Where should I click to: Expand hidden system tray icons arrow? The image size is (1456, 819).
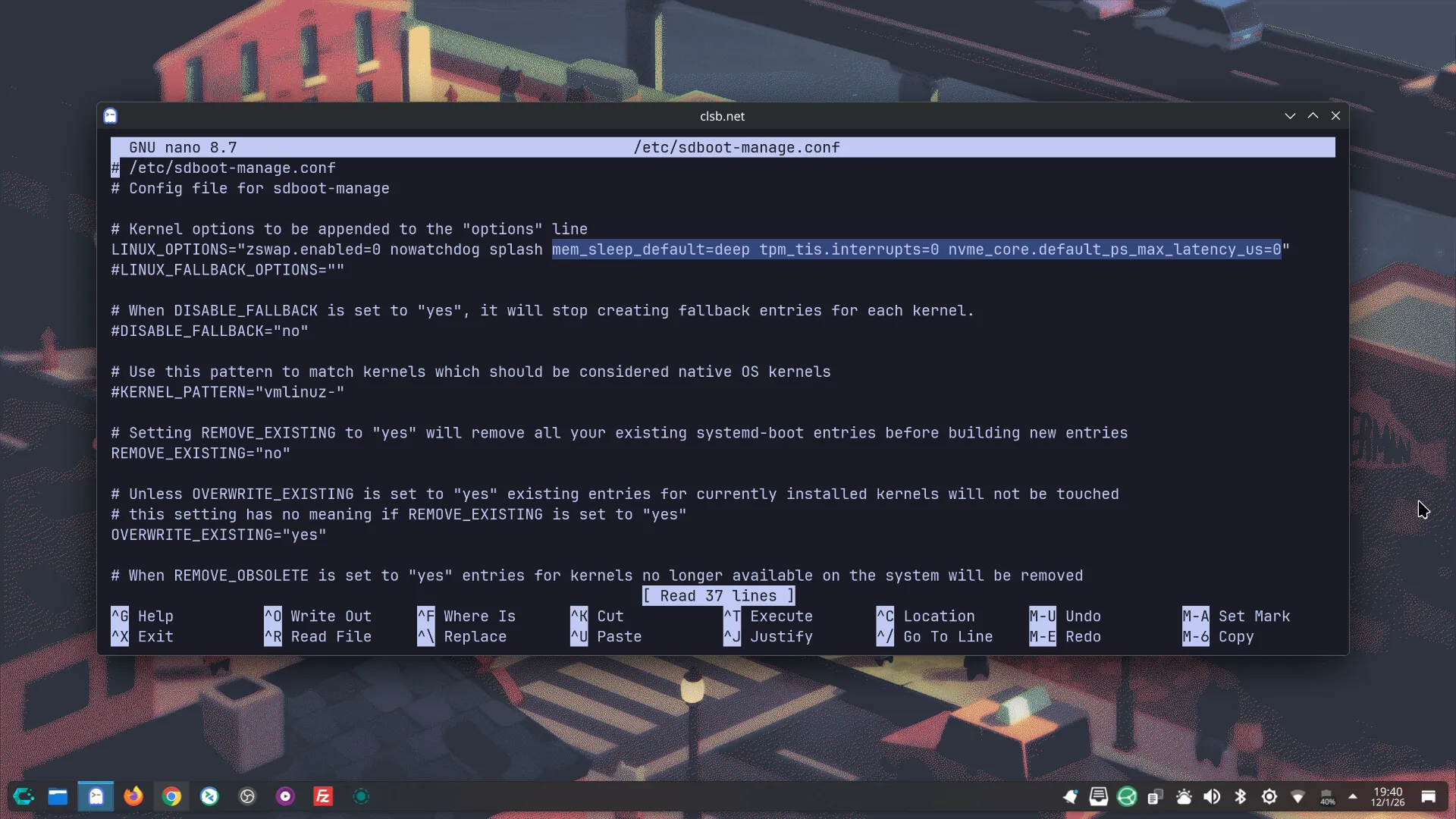pyautogui.click(x=1353, y=796)
